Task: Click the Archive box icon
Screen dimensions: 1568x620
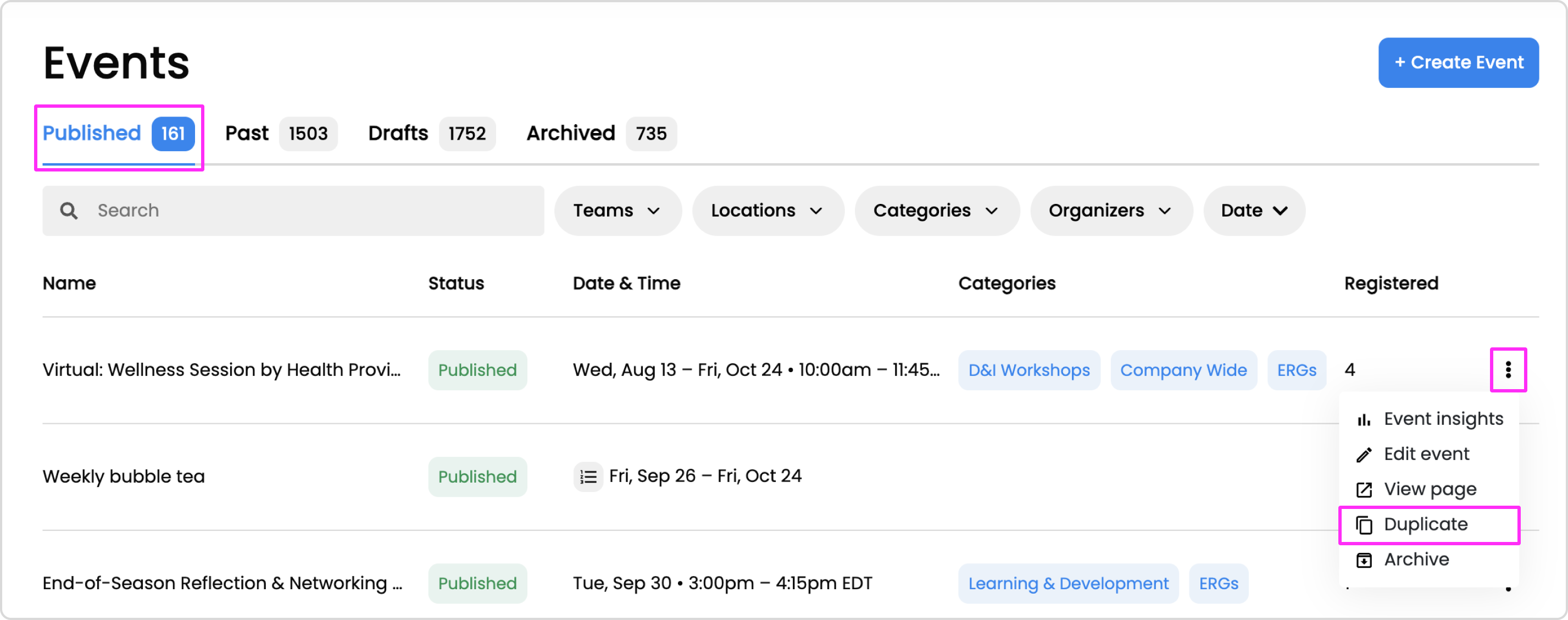Action: [1364, 560]
